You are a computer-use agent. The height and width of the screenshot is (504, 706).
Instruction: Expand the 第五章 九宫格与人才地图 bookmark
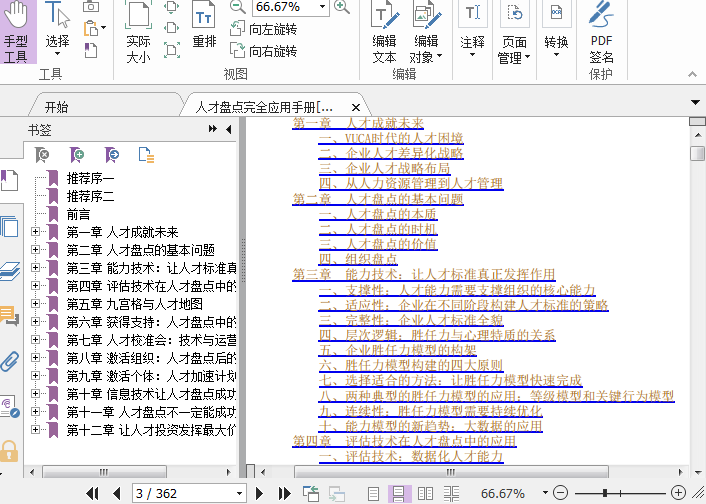click(x=35, y=304)
